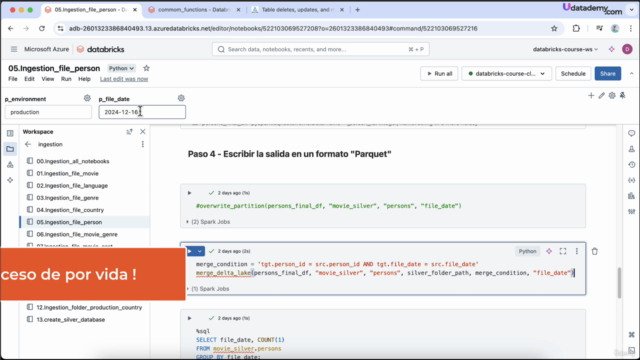
Task: Run the merge_delta_lake cell
Action: [190, 251]
